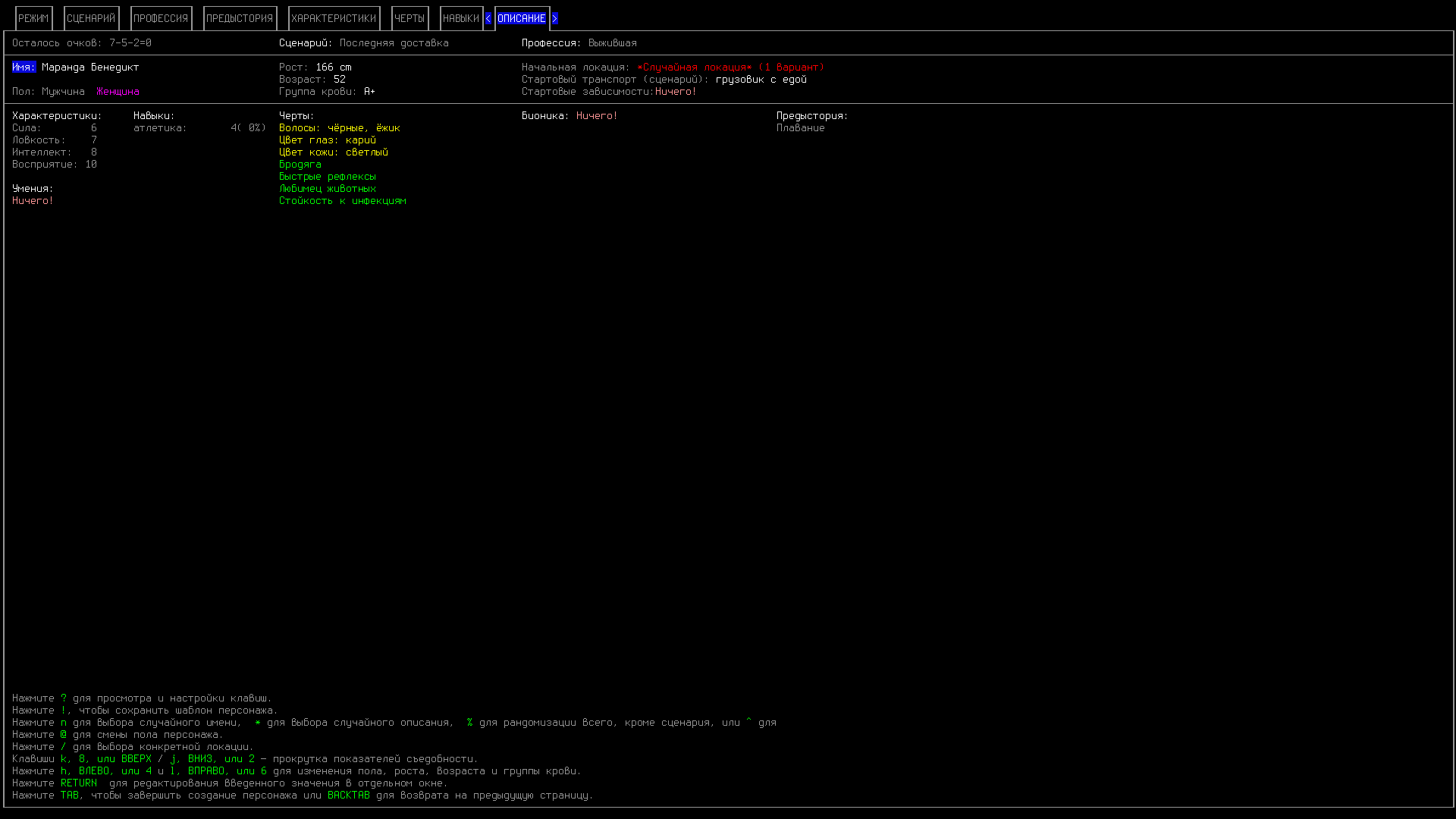The height and width of the screenshot is (819, 1456).
Task: Toggle character gender to Мужчина
Action: 62,91
